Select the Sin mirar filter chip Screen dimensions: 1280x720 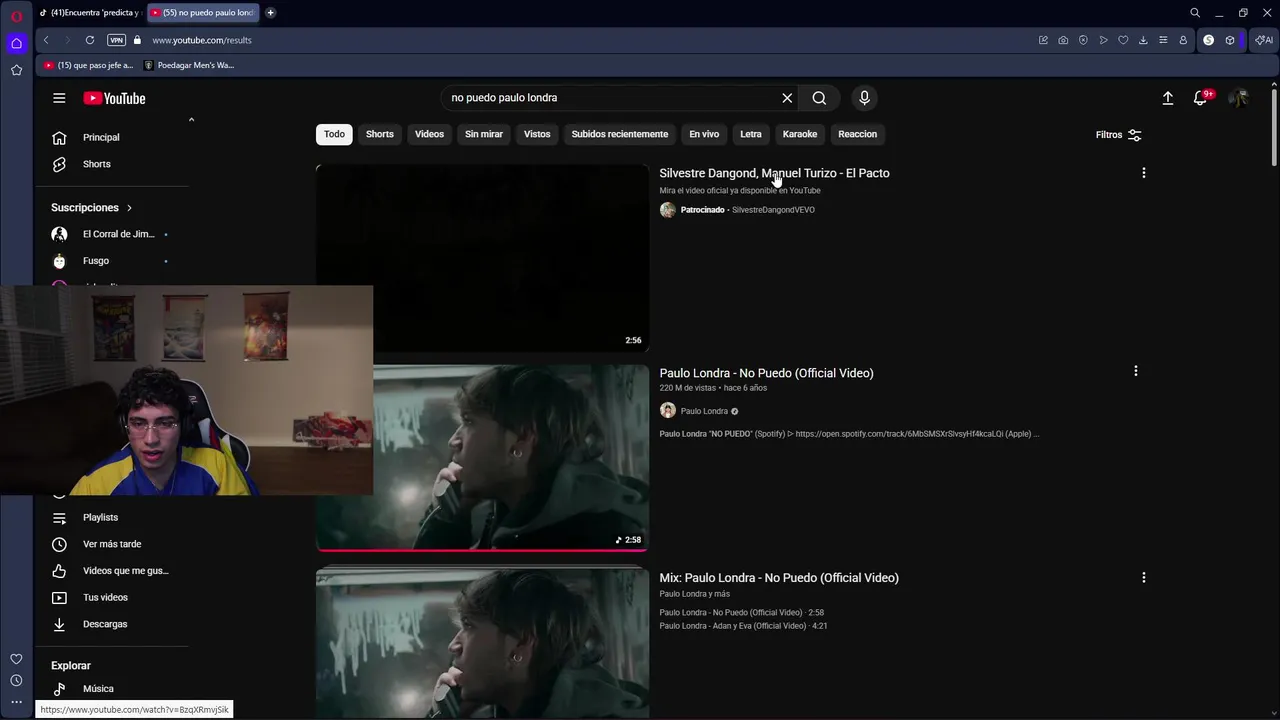pos(483,134)
